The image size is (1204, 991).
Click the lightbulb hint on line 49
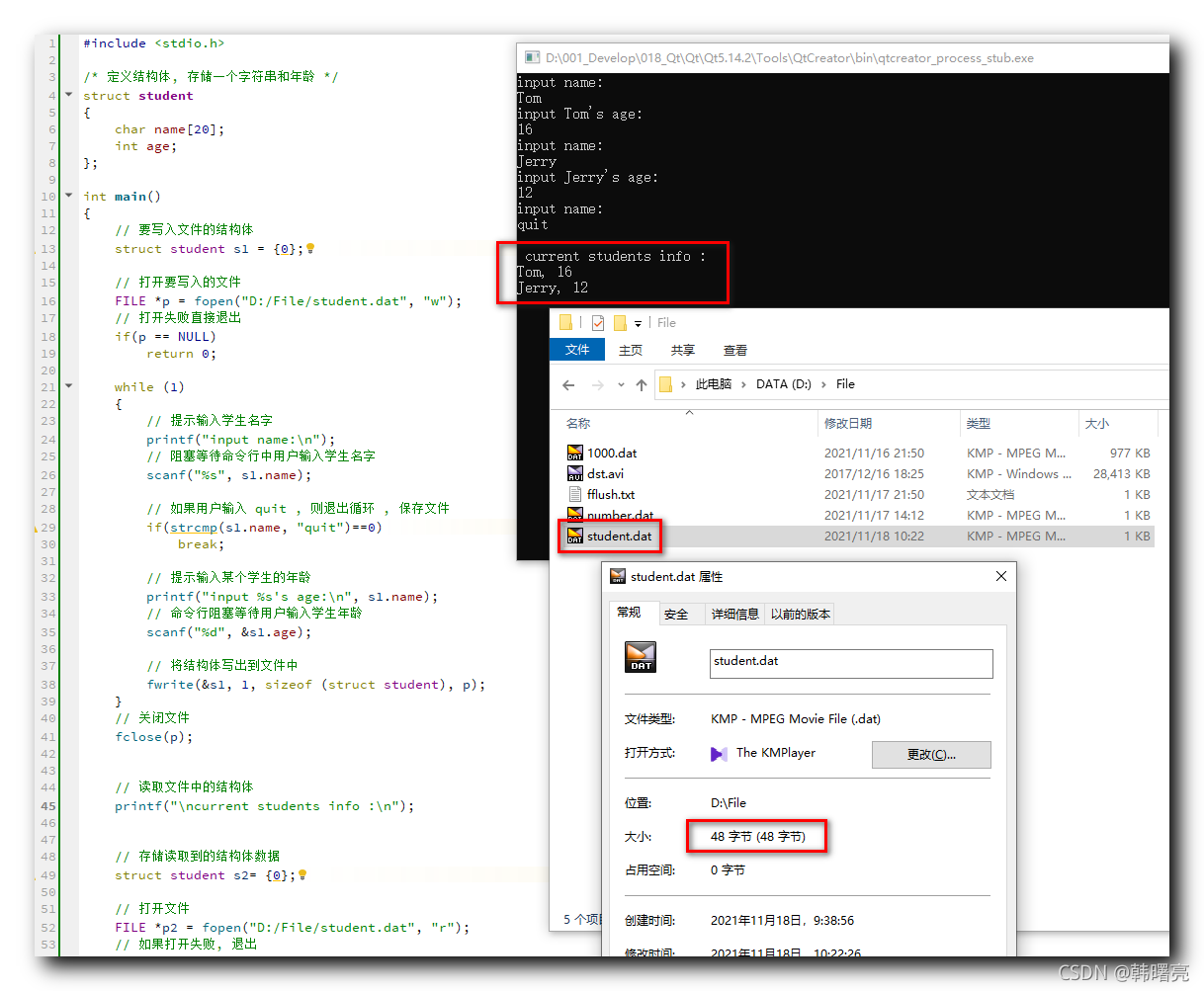point(302,874)
